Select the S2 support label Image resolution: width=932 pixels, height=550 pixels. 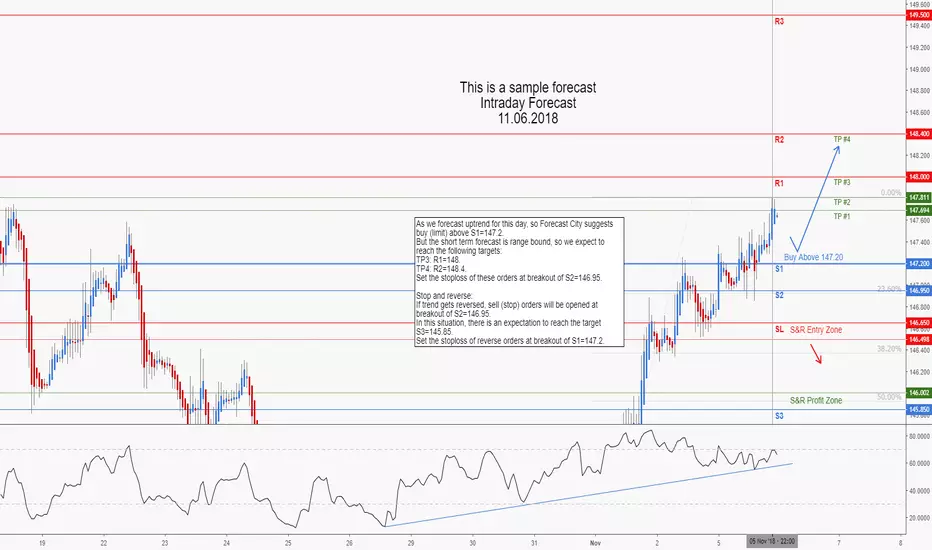click(x=779, y=295)
